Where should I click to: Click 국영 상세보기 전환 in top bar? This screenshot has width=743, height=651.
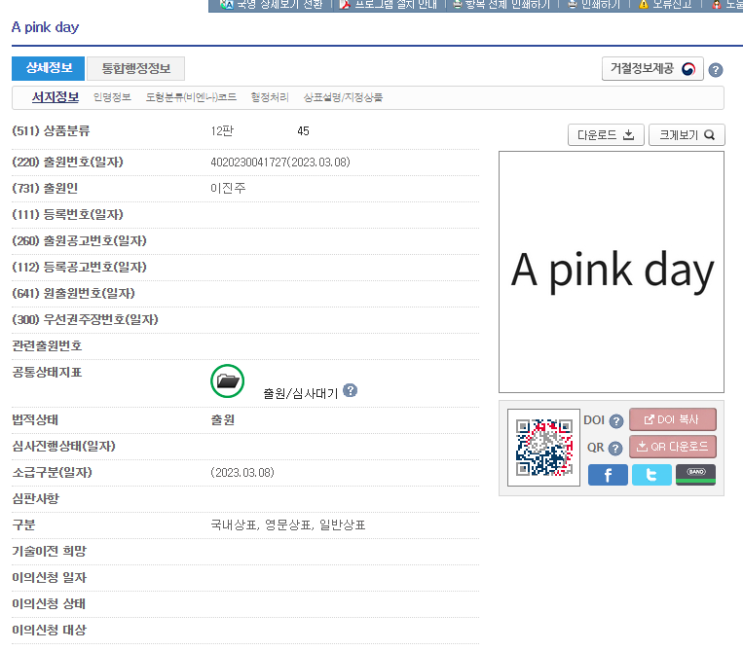[x=272, y=5]
